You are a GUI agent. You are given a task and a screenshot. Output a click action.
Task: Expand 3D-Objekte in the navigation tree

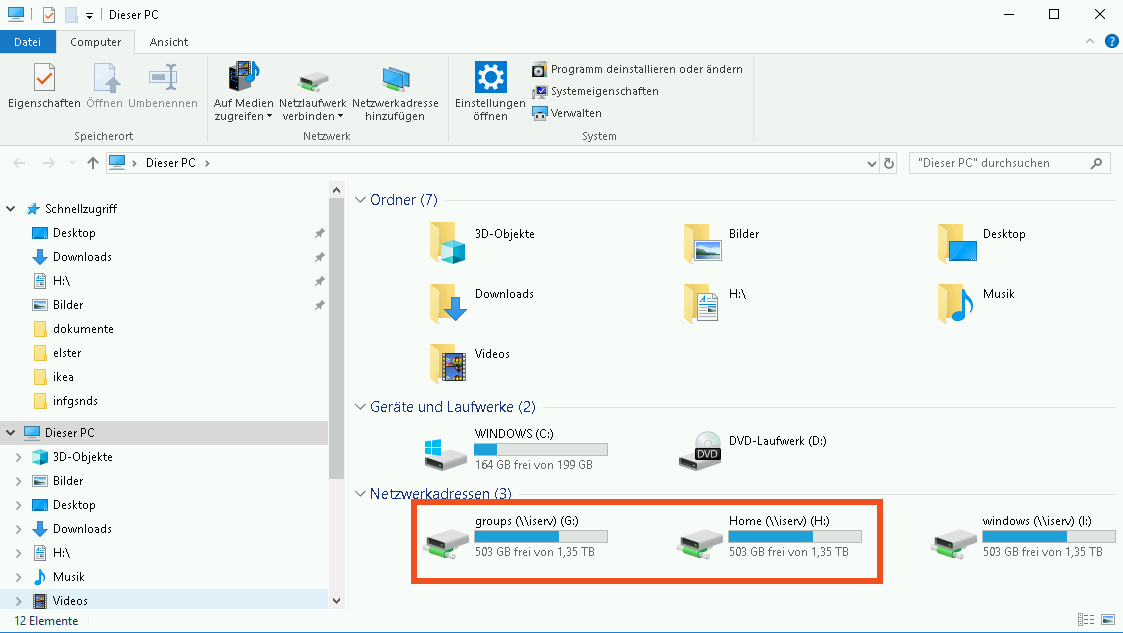[x=19, y=457]
